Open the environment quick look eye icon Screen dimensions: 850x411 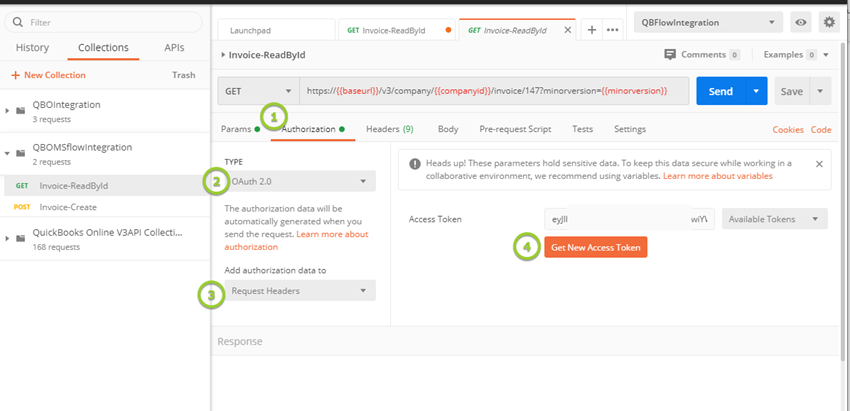coord(801,22)
